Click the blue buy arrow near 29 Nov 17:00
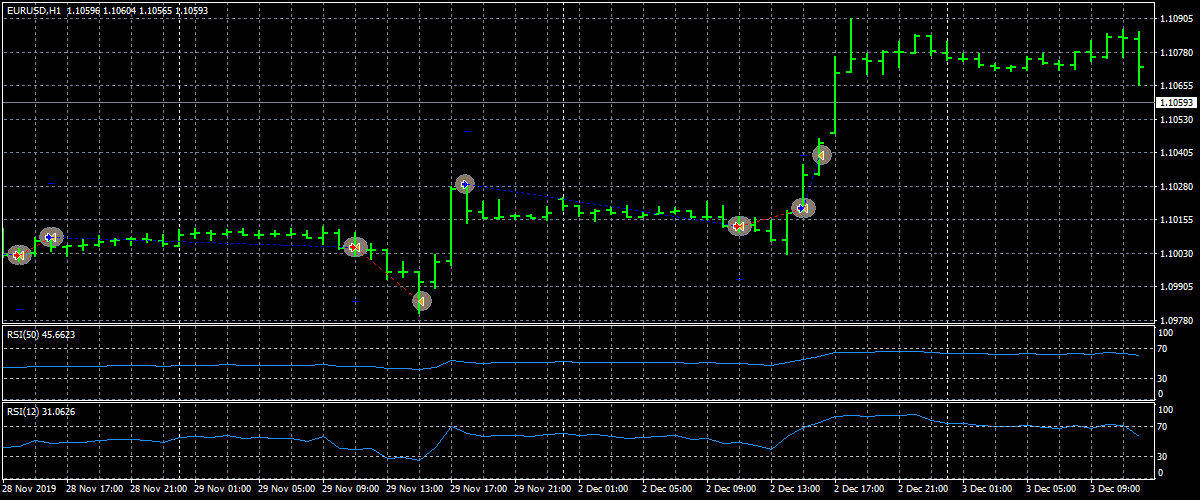The image size is (1200, 500). point(464,184)
